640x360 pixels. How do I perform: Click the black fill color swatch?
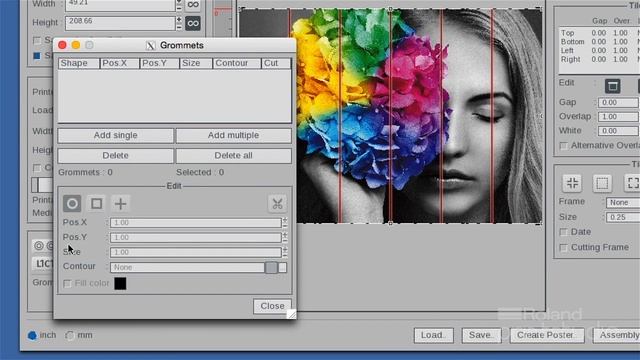point(120,283)
